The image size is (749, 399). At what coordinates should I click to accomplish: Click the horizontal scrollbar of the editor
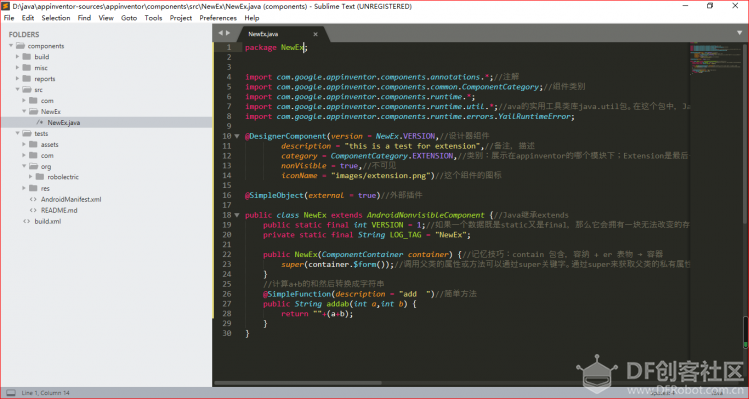[x=298, y=383]
